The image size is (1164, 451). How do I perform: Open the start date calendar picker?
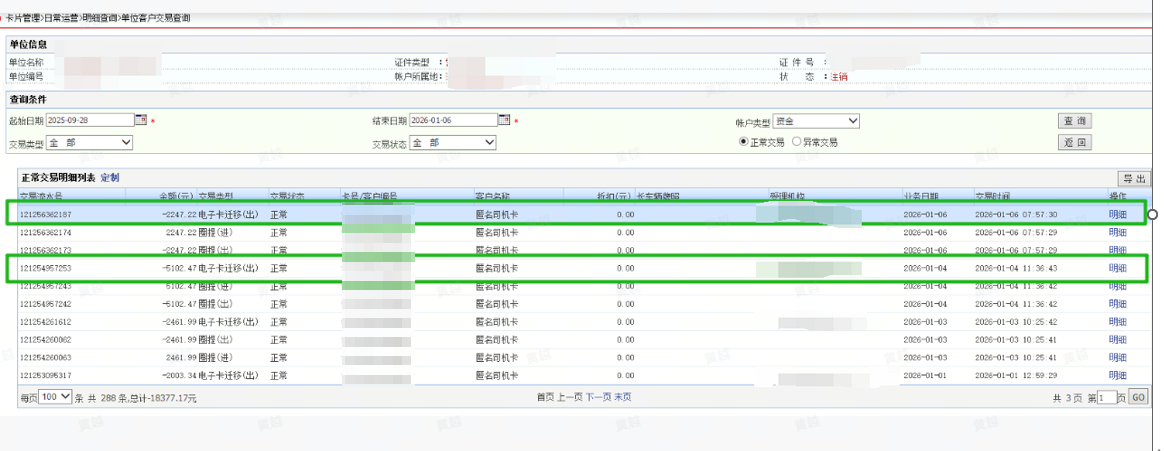tap(141, 120)
